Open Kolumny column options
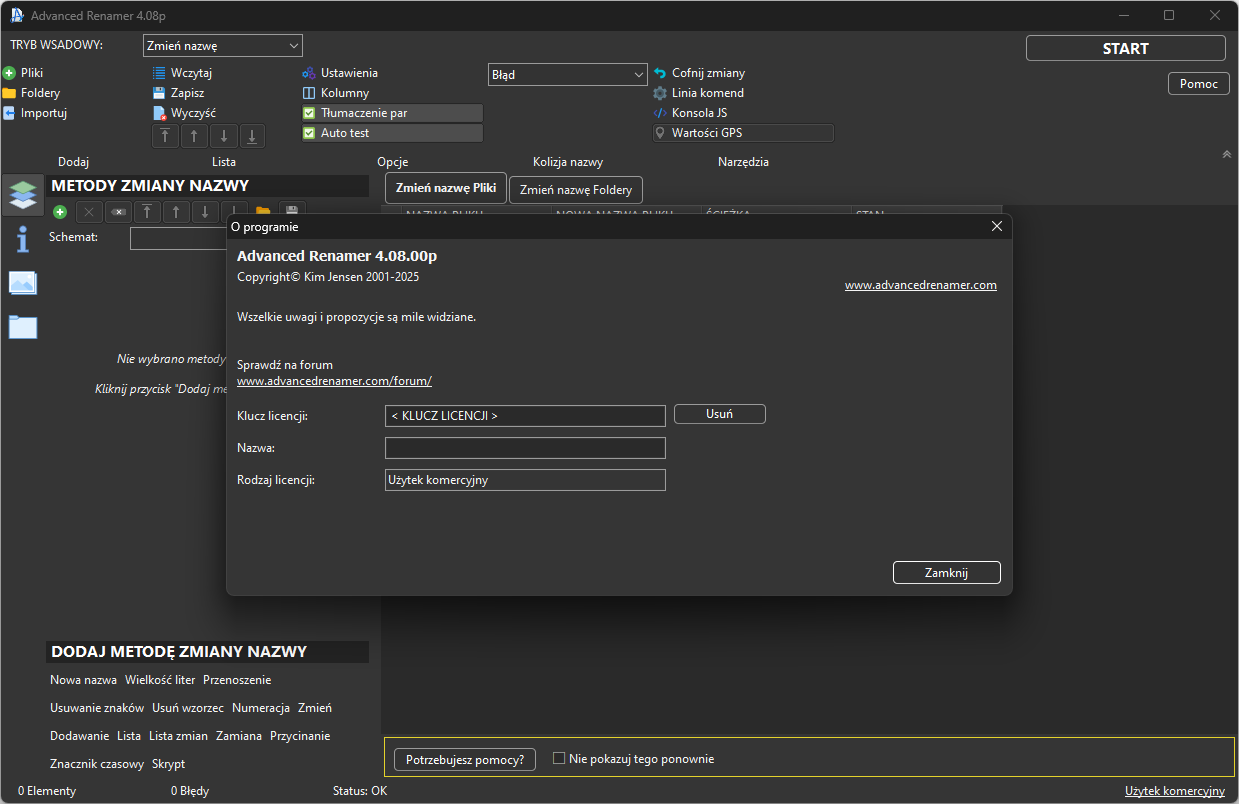 tap(336, 93)
